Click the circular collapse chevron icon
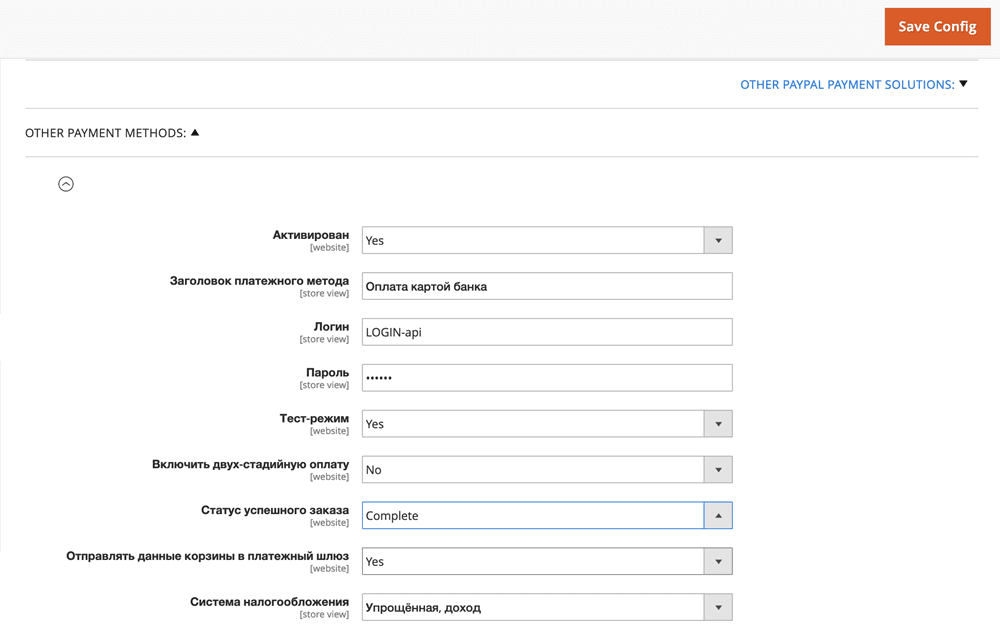Screen dimensions: 1000x630 (66, 184)
